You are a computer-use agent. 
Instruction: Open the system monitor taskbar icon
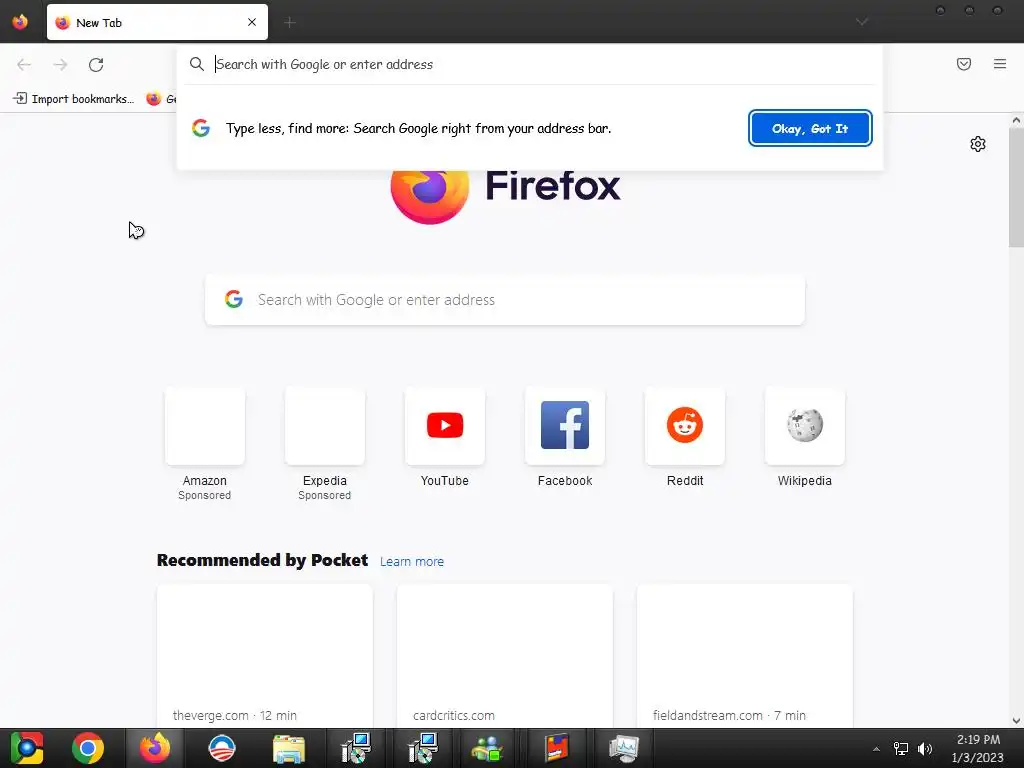[624, 748]
